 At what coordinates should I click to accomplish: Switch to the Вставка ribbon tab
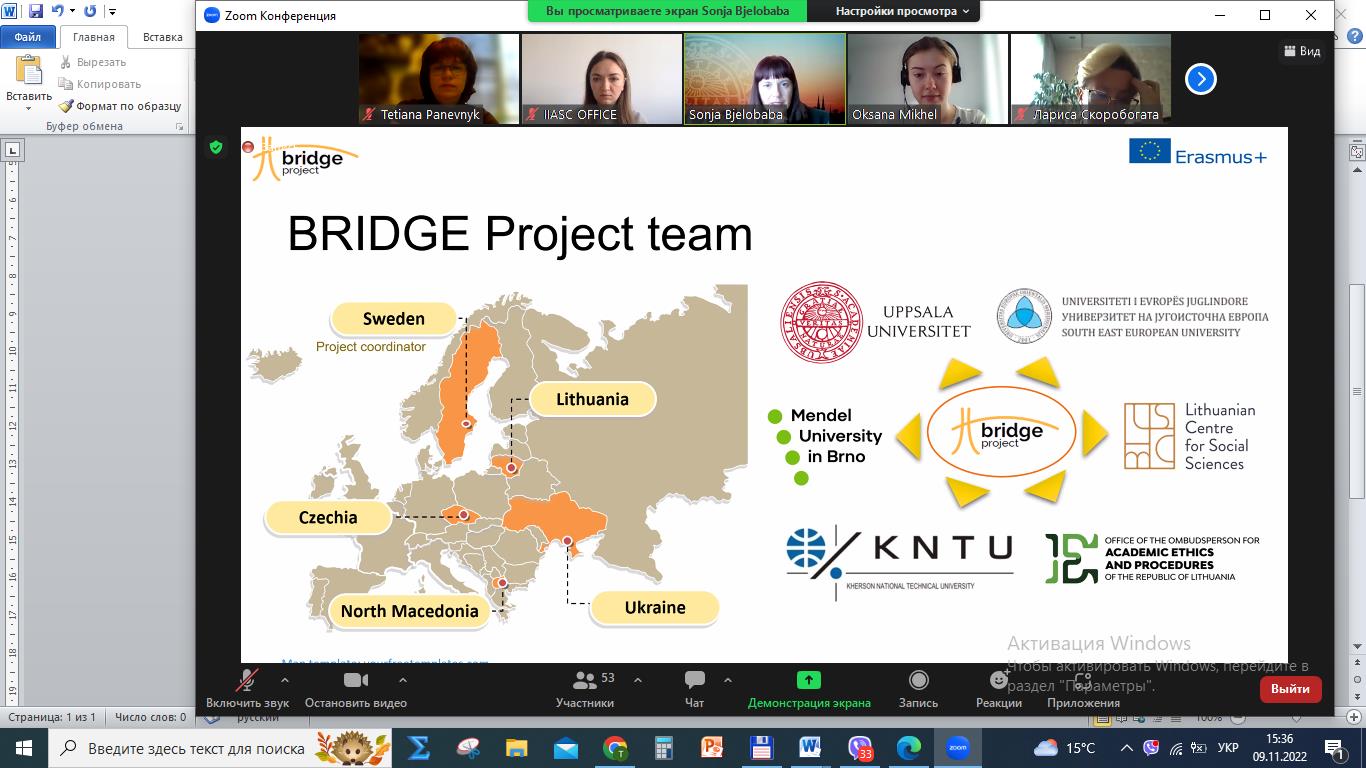tap(162, 37)
